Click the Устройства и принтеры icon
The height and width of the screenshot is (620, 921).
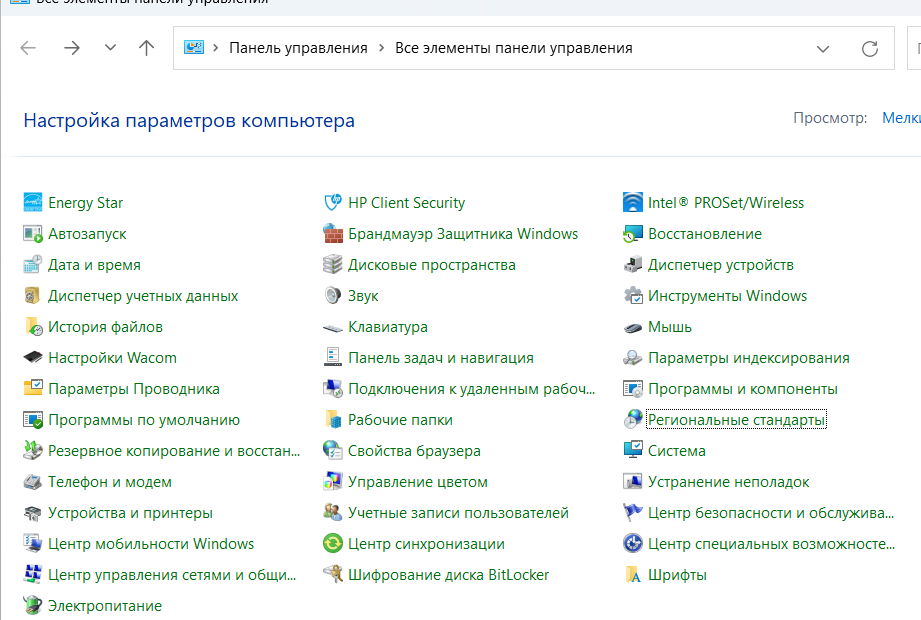point(33,513)
